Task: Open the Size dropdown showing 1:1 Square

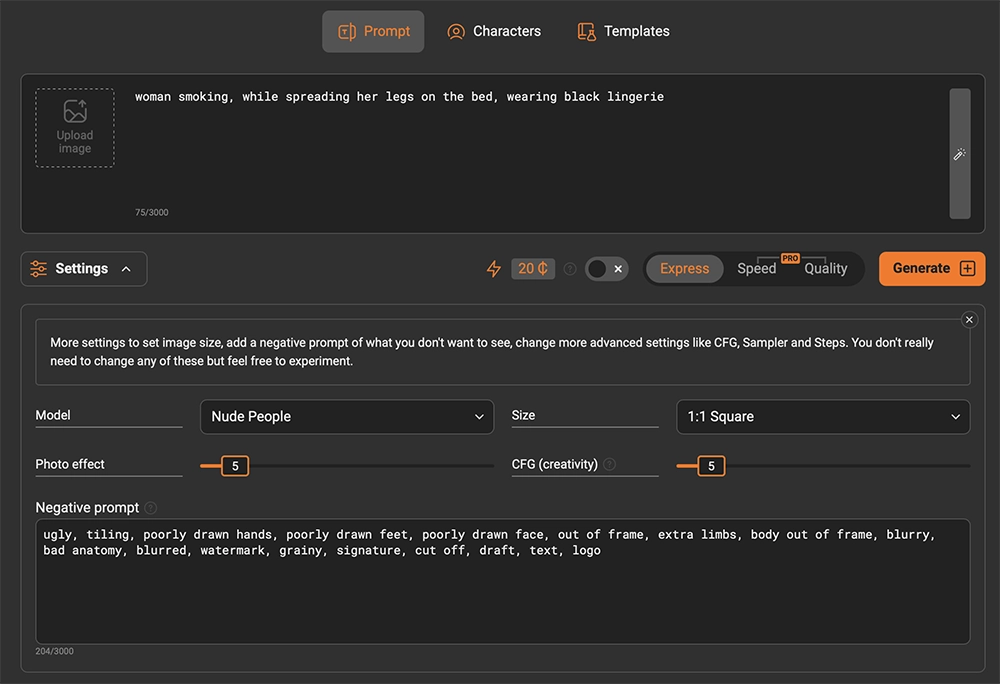Action: pos(822,416)
